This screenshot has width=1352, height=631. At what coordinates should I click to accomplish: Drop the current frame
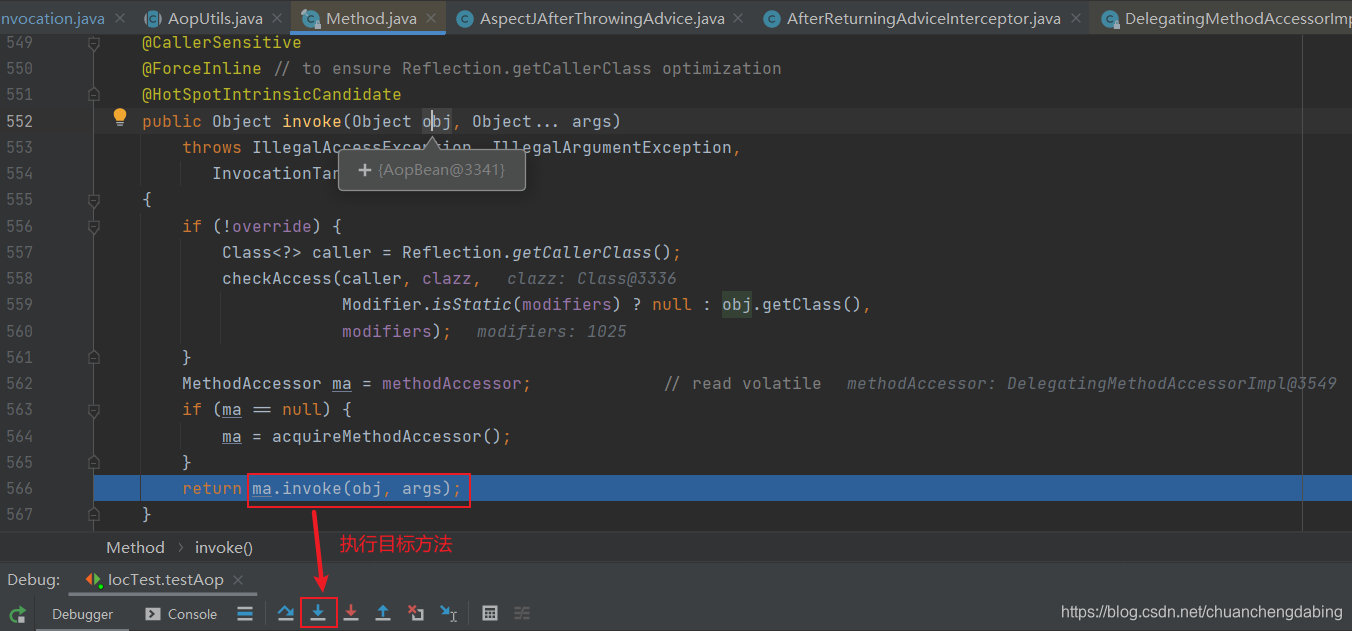click(416, 614)
